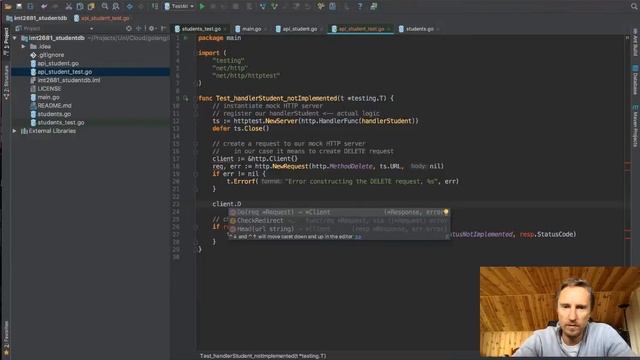Click the Test_handlerStudent_notImplemented breadcrumb at bottom

click(x=263, y=356)
